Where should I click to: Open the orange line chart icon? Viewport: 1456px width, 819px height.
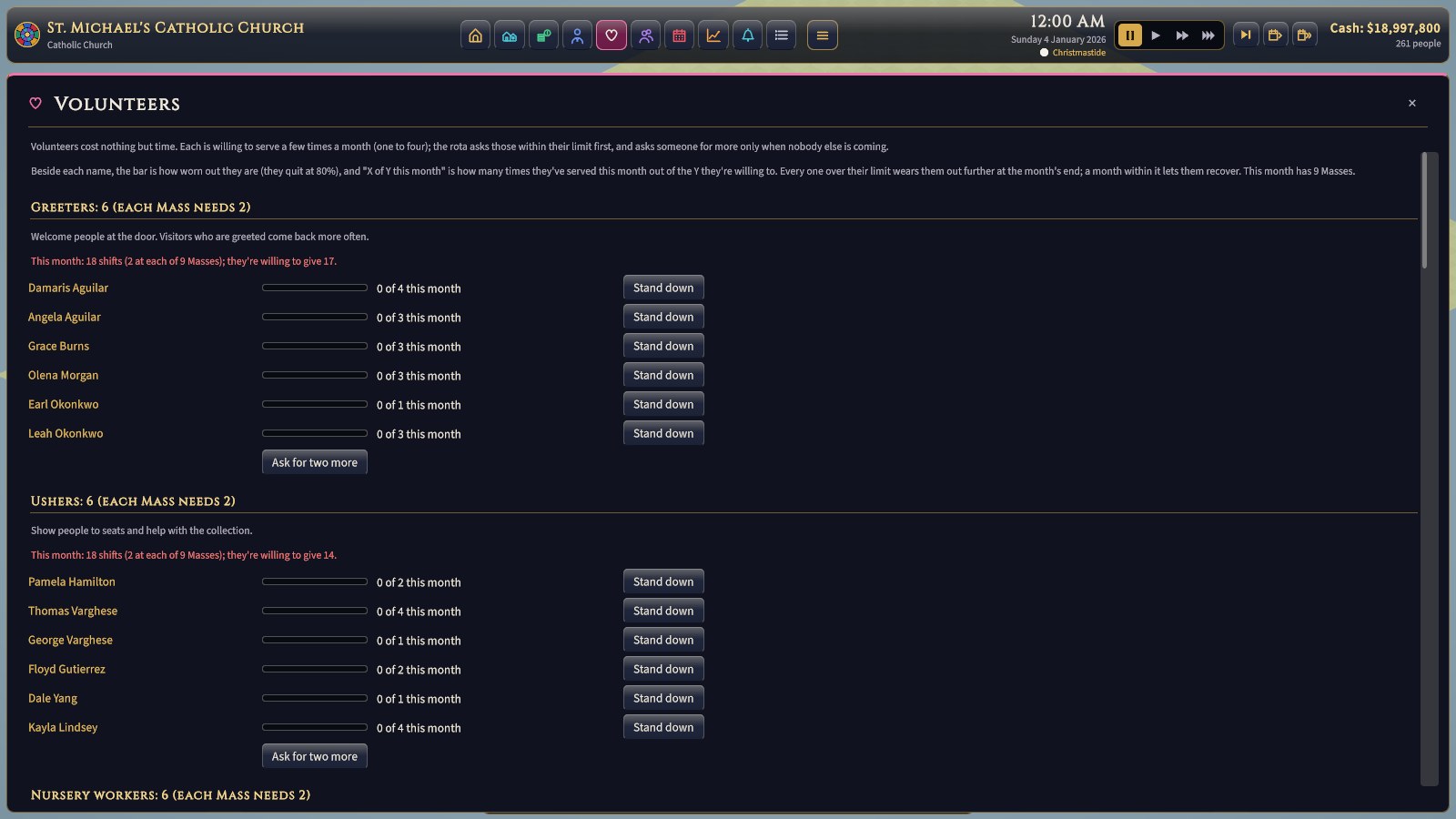click(x=713, y=35)
